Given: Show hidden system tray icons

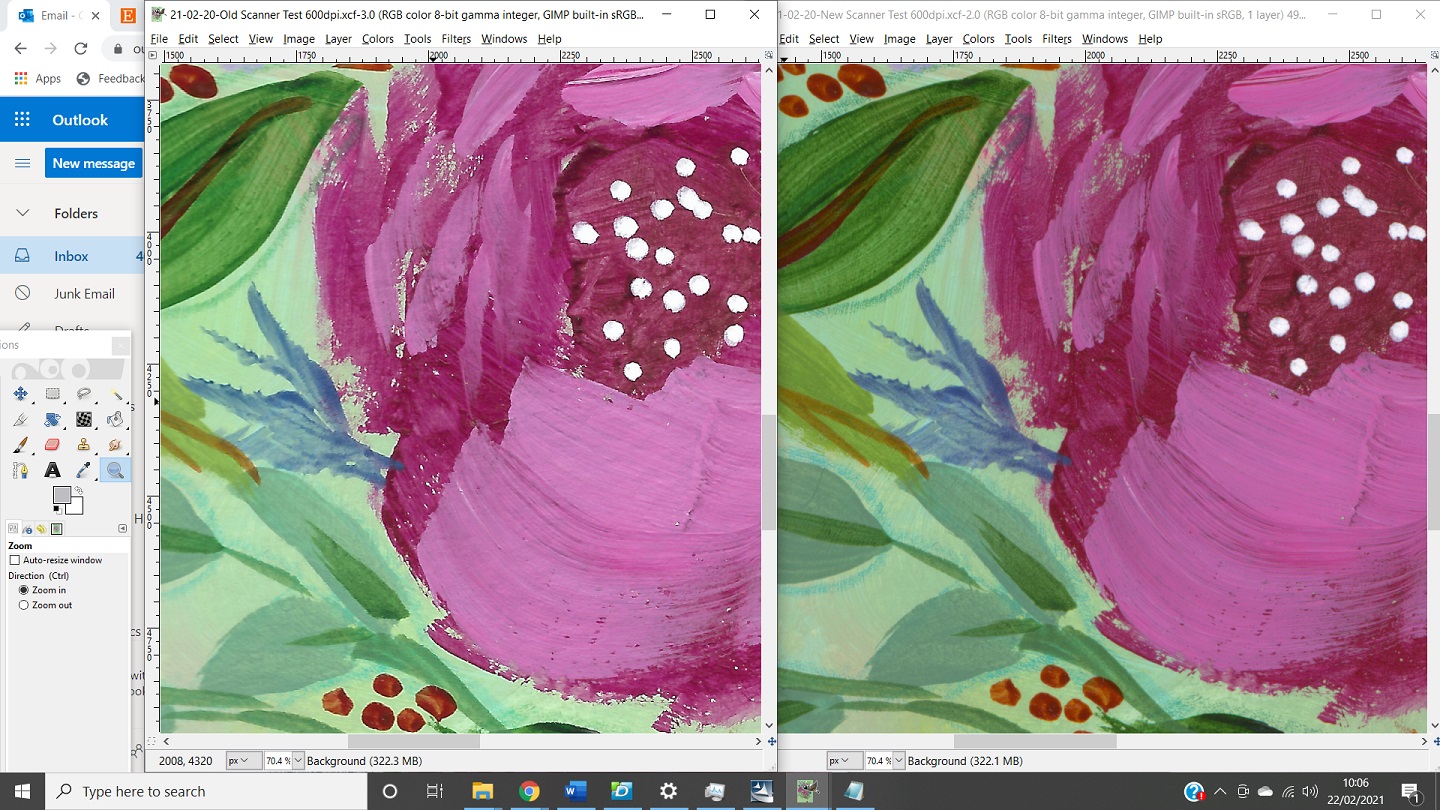Looking at the screenshot, I should 1222,792.
